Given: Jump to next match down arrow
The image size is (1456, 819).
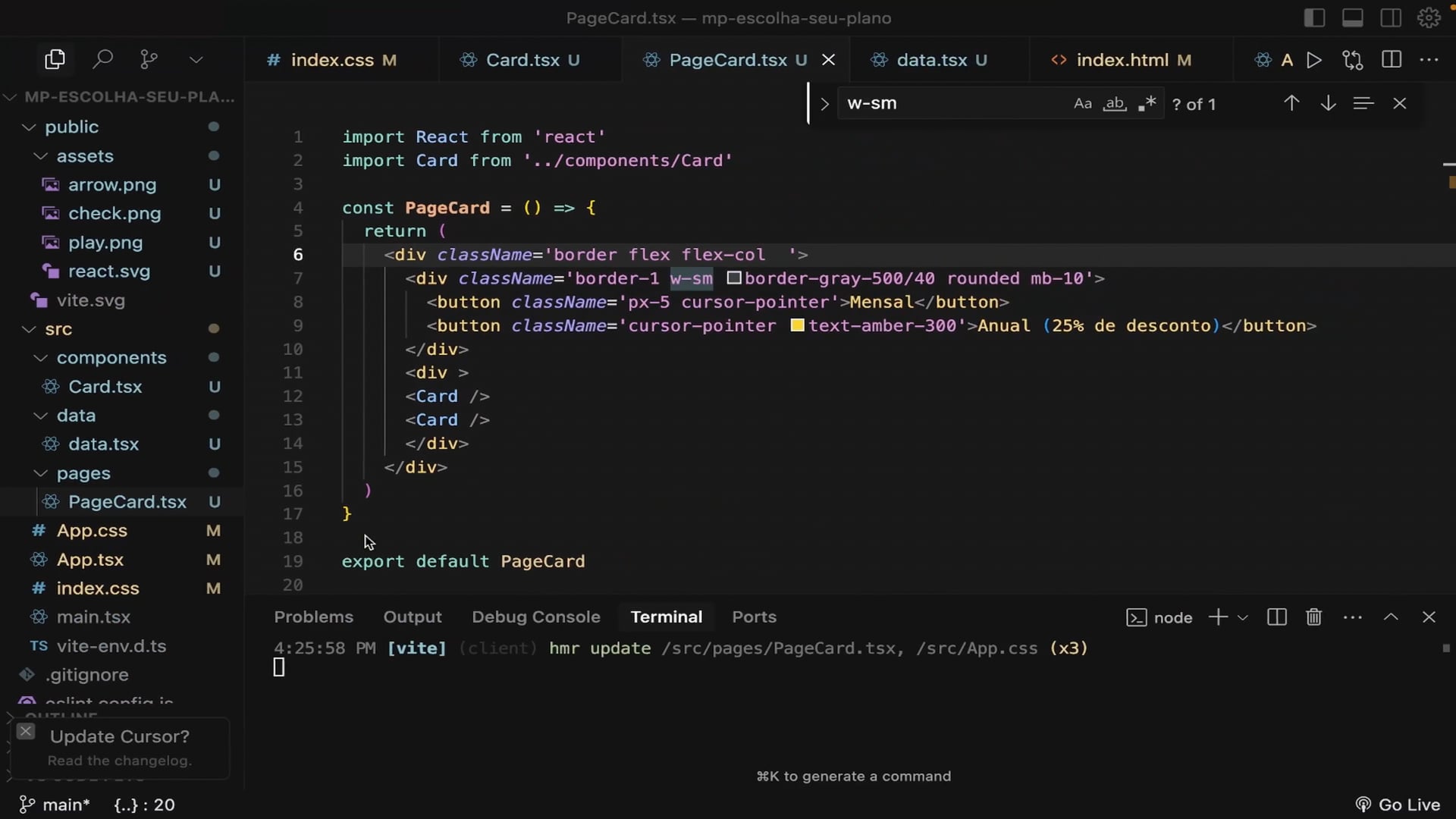Looking at the screenshot, I should [1328, 103].
